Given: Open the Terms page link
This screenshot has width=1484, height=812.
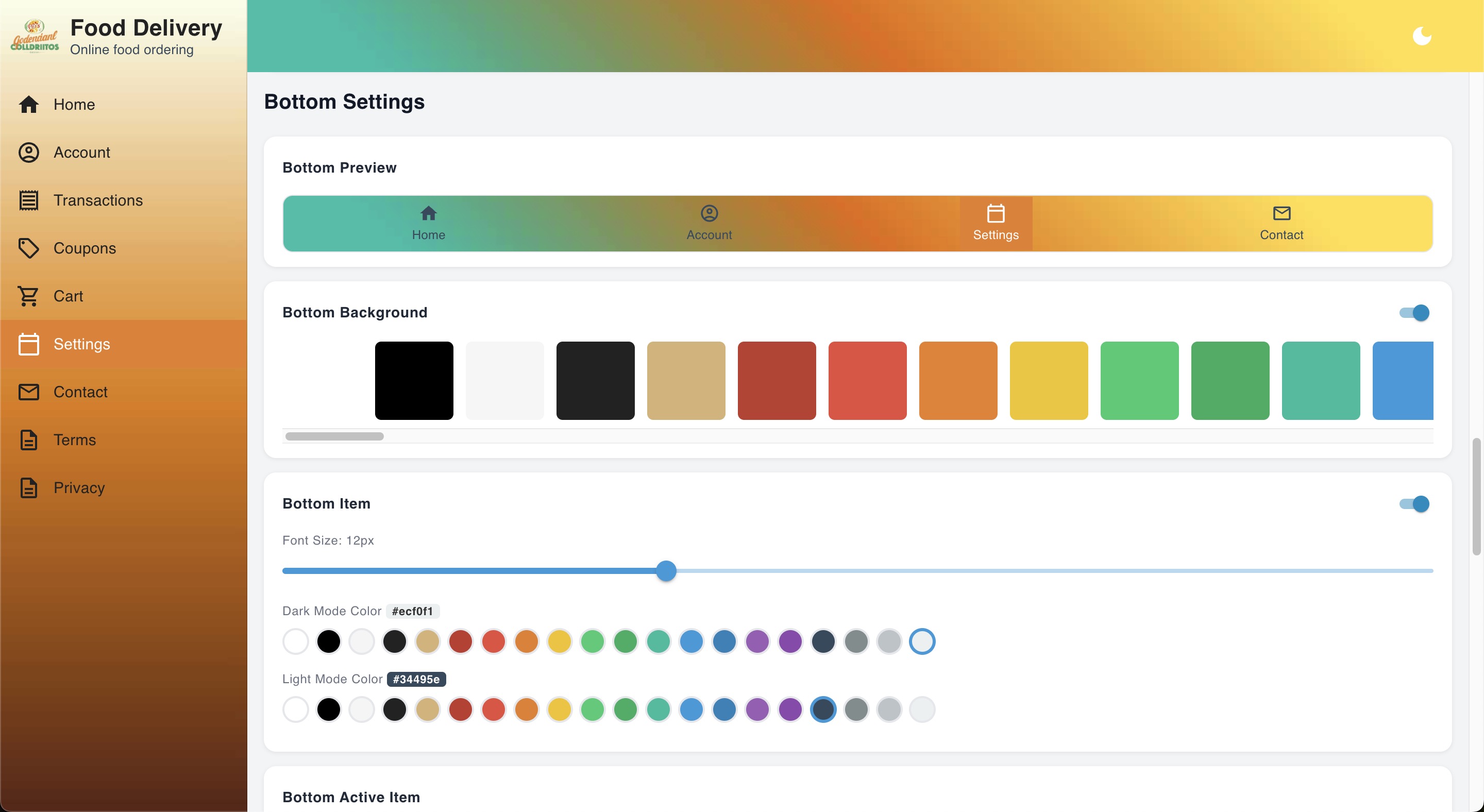Looking at the screenshot, I should pyautogui.click(x=74, y=440).
